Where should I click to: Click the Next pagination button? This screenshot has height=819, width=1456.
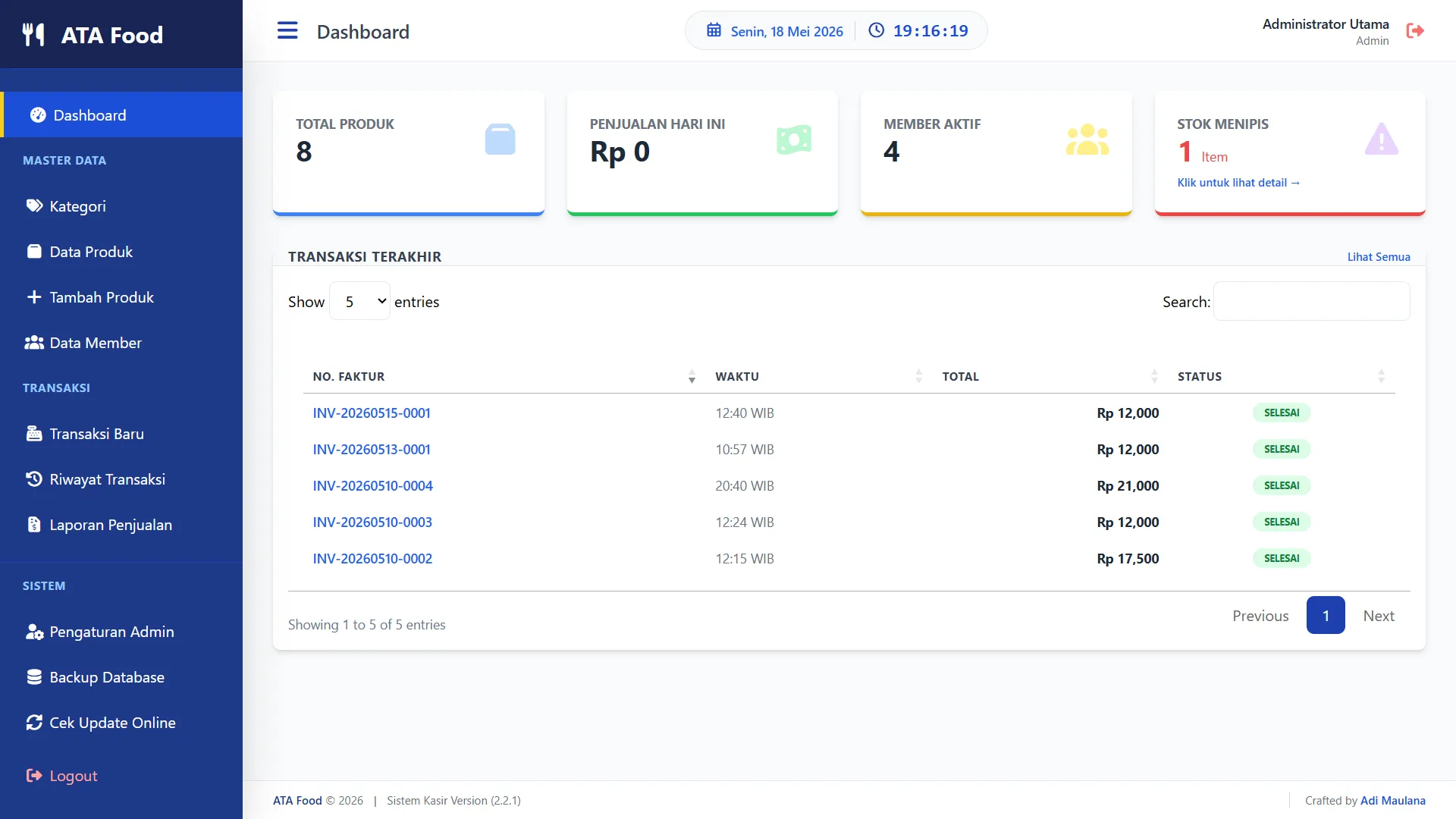click(x=1379, y=616)
